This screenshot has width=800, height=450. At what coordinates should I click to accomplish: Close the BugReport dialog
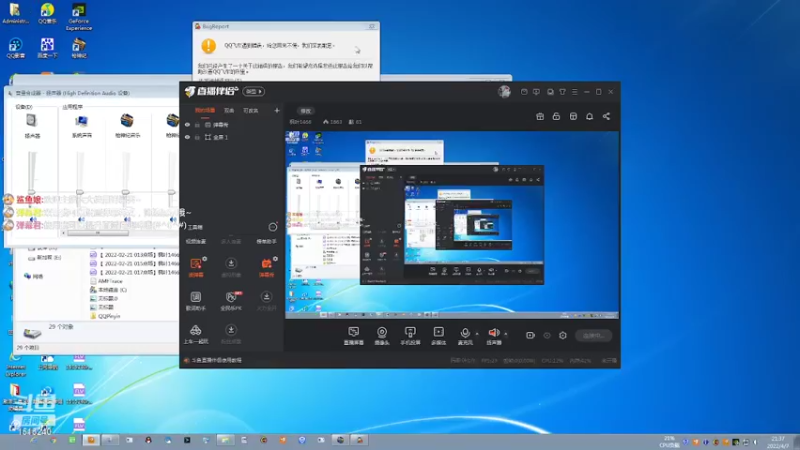coord(372,26)
